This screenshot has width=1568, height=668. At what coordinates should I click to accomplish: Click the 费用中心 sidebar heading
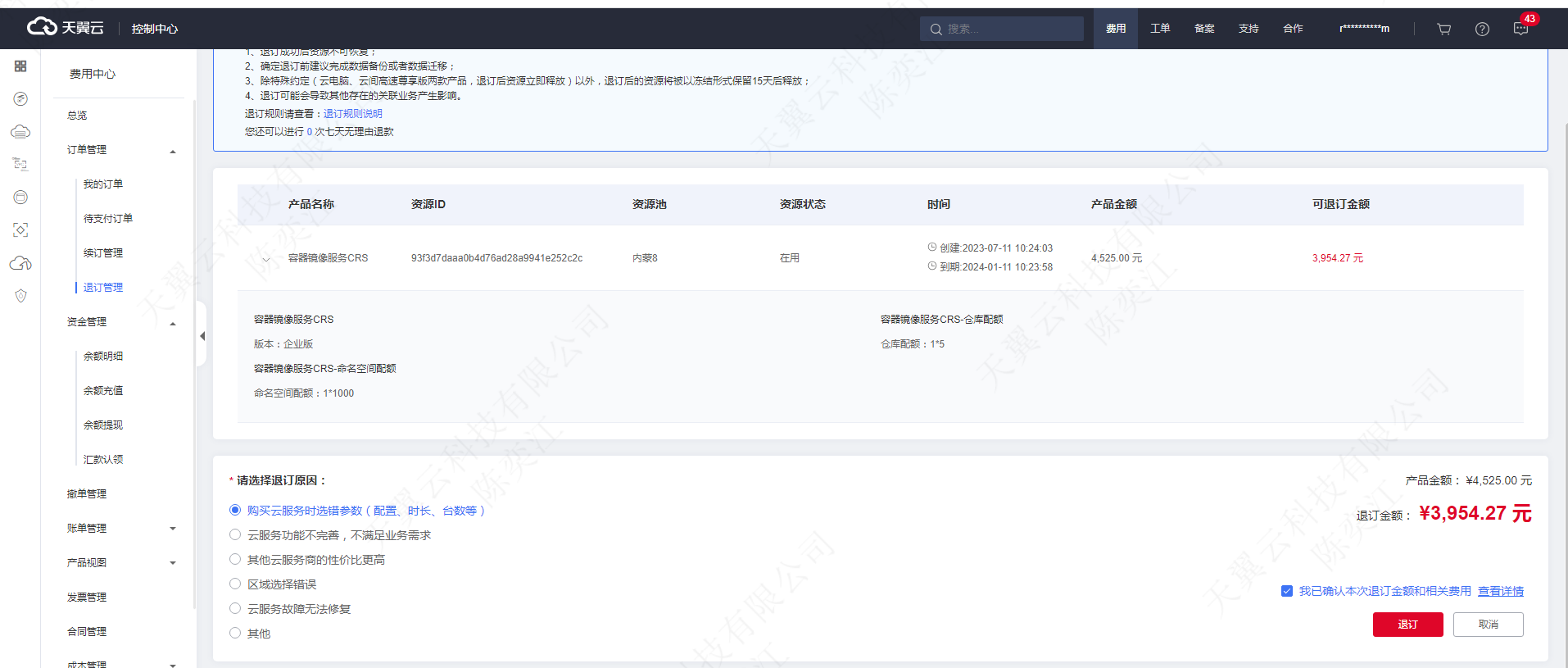coord(93,74)
